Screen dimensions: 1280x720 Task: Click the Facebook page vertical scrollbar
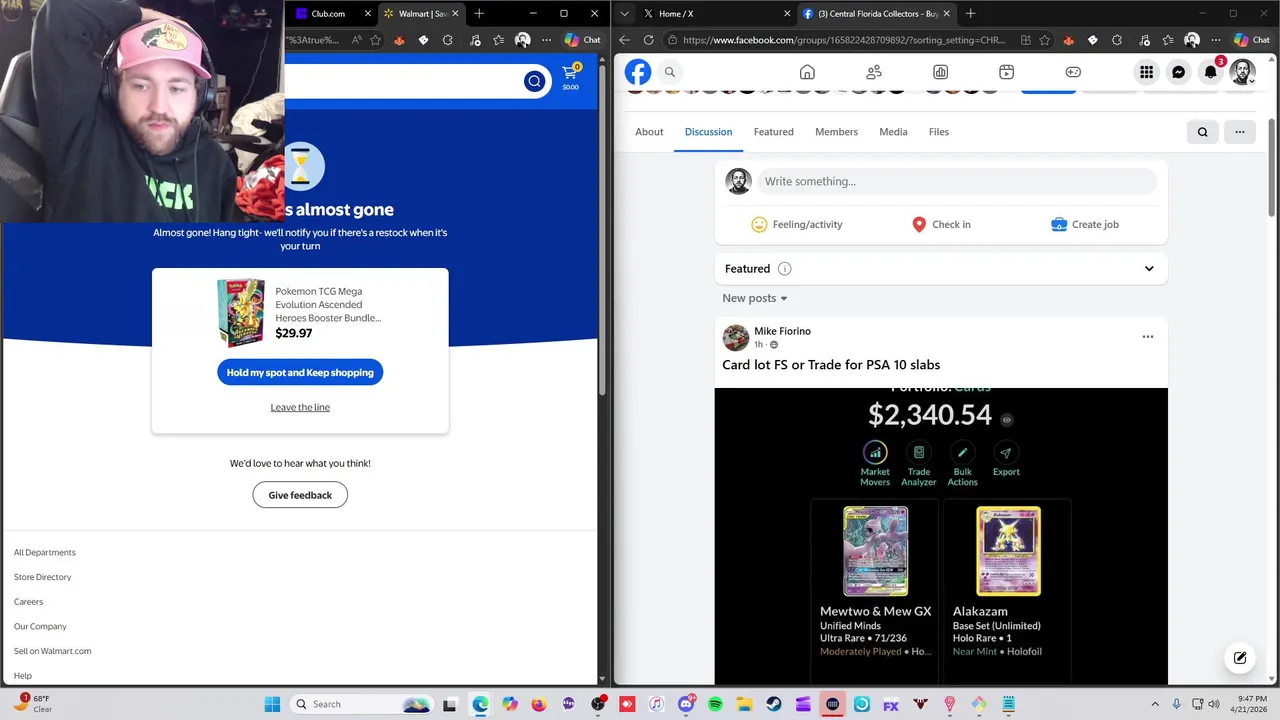tap(1272, 165)
